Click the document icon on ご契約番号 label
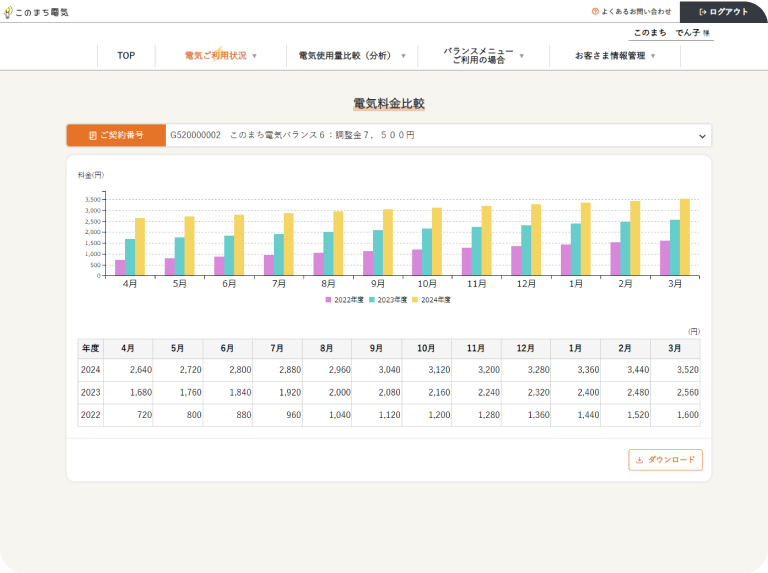768x573 pixels. pos(93,135)
